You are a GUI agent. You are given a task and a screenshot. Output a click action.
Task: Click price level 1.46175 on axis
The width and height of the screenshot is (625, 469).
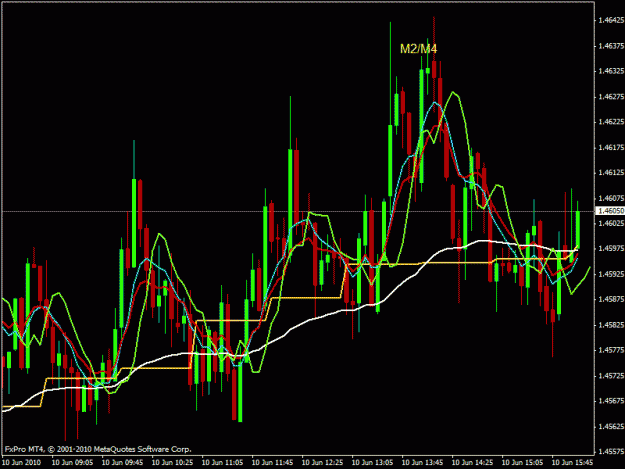click(611, 147)
